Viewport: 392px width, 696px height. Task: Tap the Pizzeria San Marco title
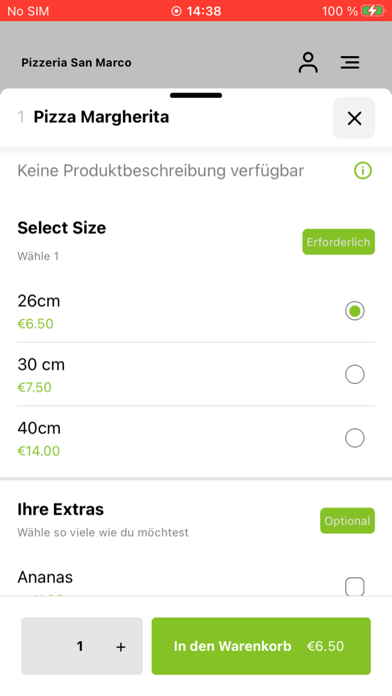[76, 63]
